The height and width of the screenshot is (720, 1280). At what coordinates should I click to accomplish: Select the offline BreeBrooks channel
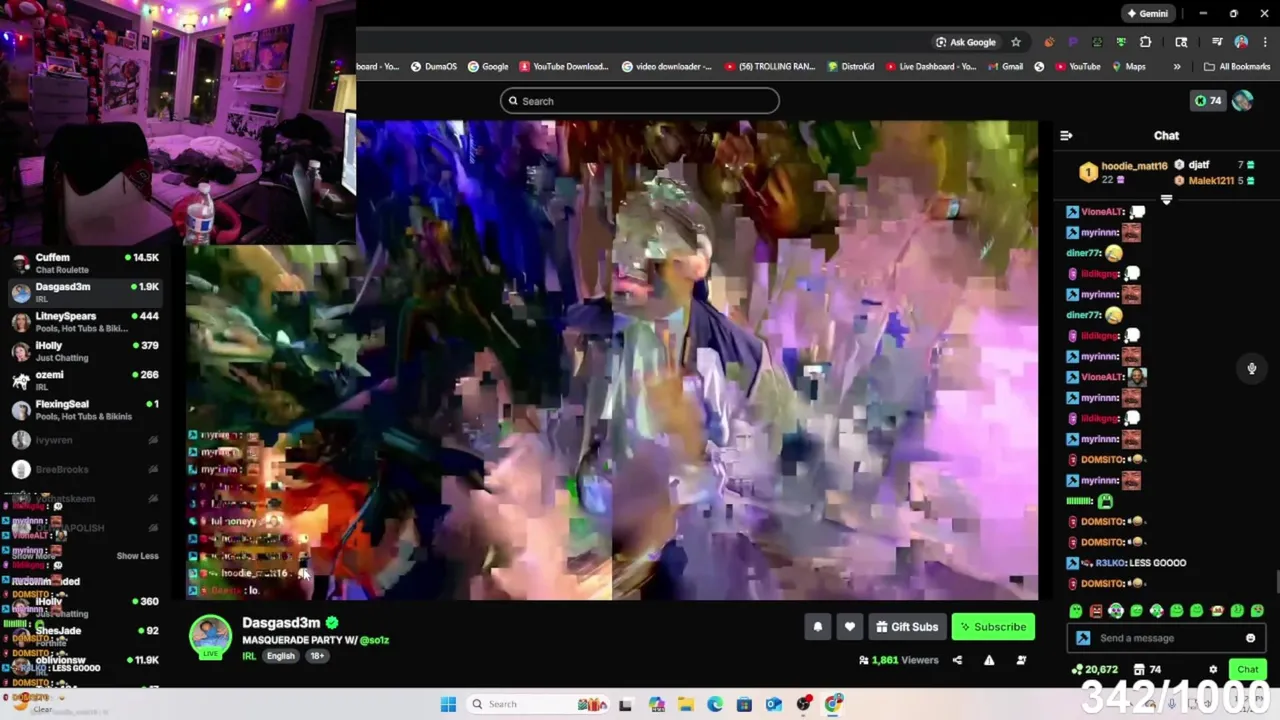(x=85, y=469)
